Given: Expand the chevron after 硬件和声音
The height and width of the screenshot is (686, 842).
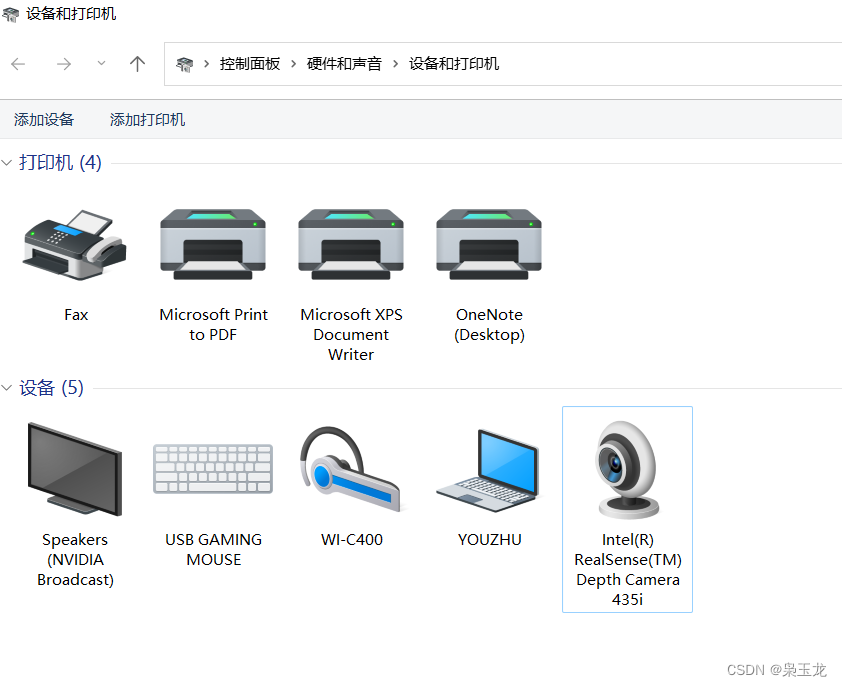Looking at the screenshot, I should pos(396,64).
